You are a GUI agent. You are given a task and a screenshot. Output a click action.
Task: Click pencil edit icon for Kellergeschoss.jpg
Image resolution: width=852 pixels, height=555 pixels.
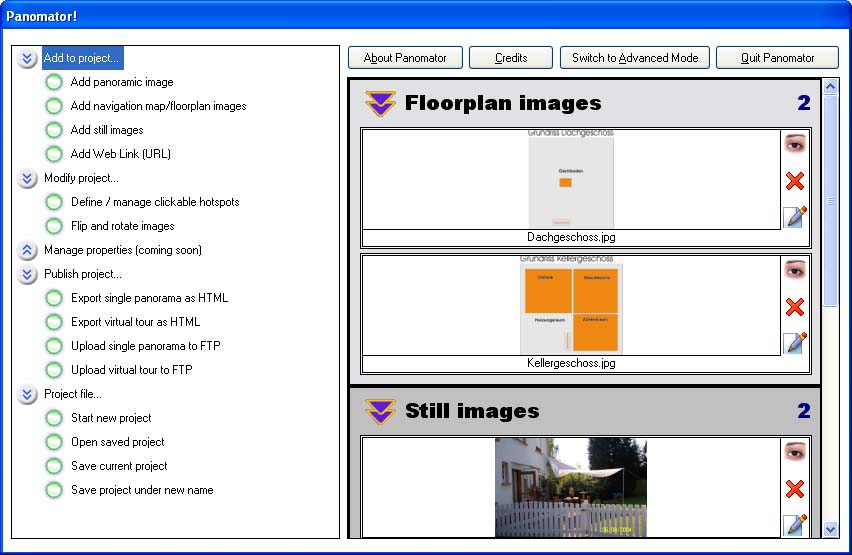click(x=795, y=343)
